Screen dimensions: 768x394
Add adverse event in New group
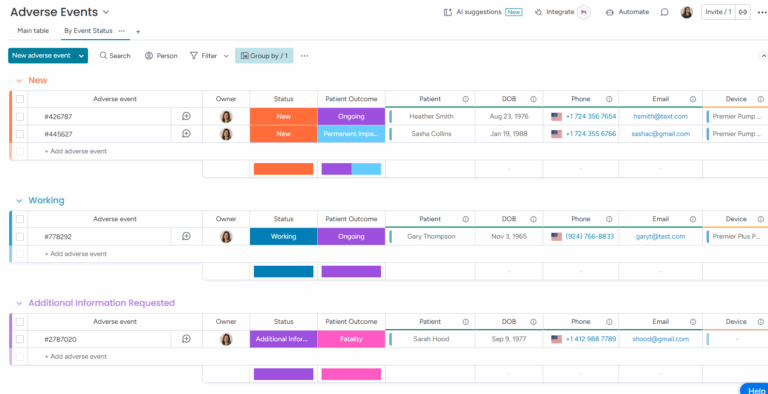[x=75, y=151]
